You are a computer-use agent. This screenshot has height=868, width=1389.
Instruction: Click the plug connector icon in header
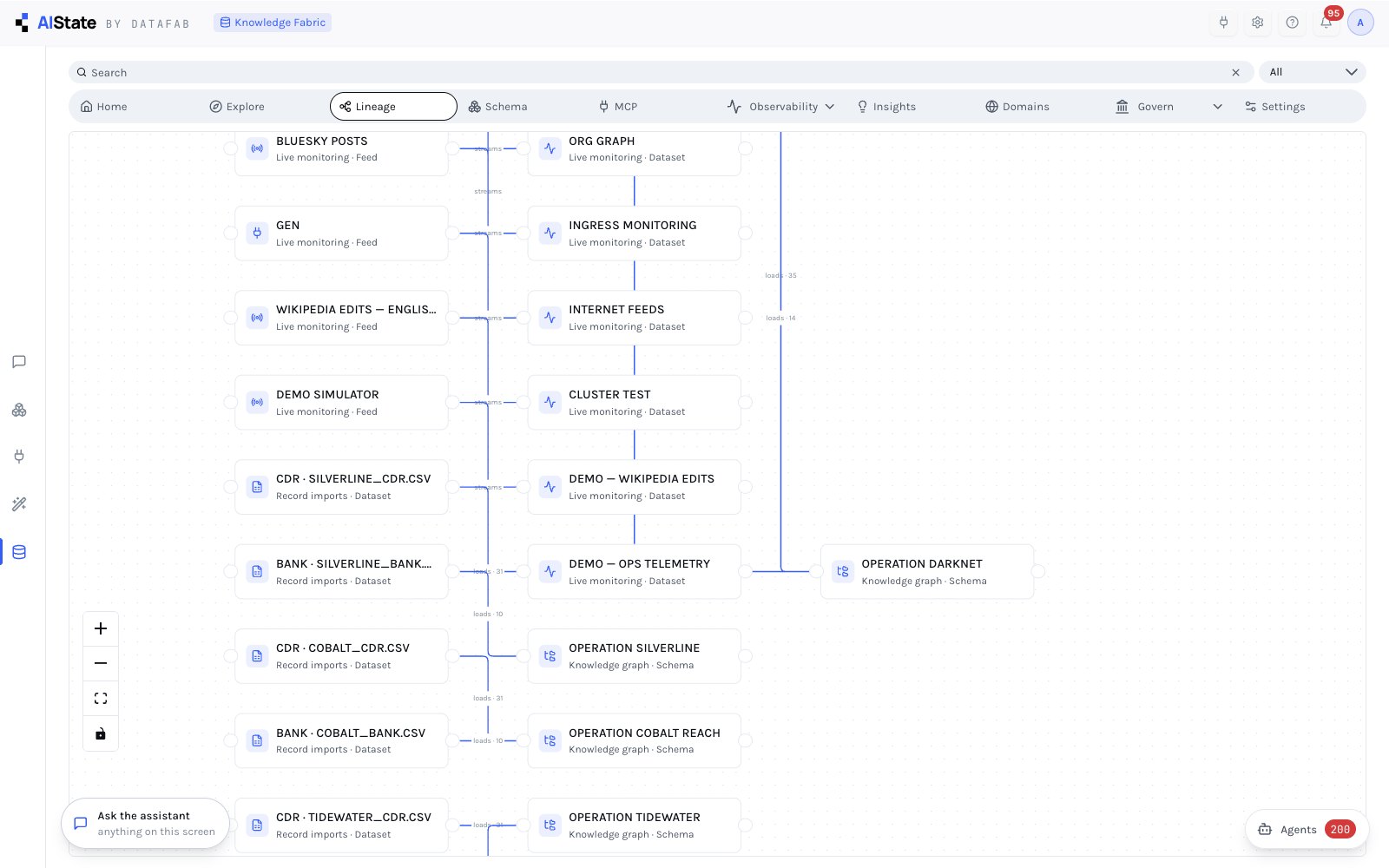[x=1223, y=23]
